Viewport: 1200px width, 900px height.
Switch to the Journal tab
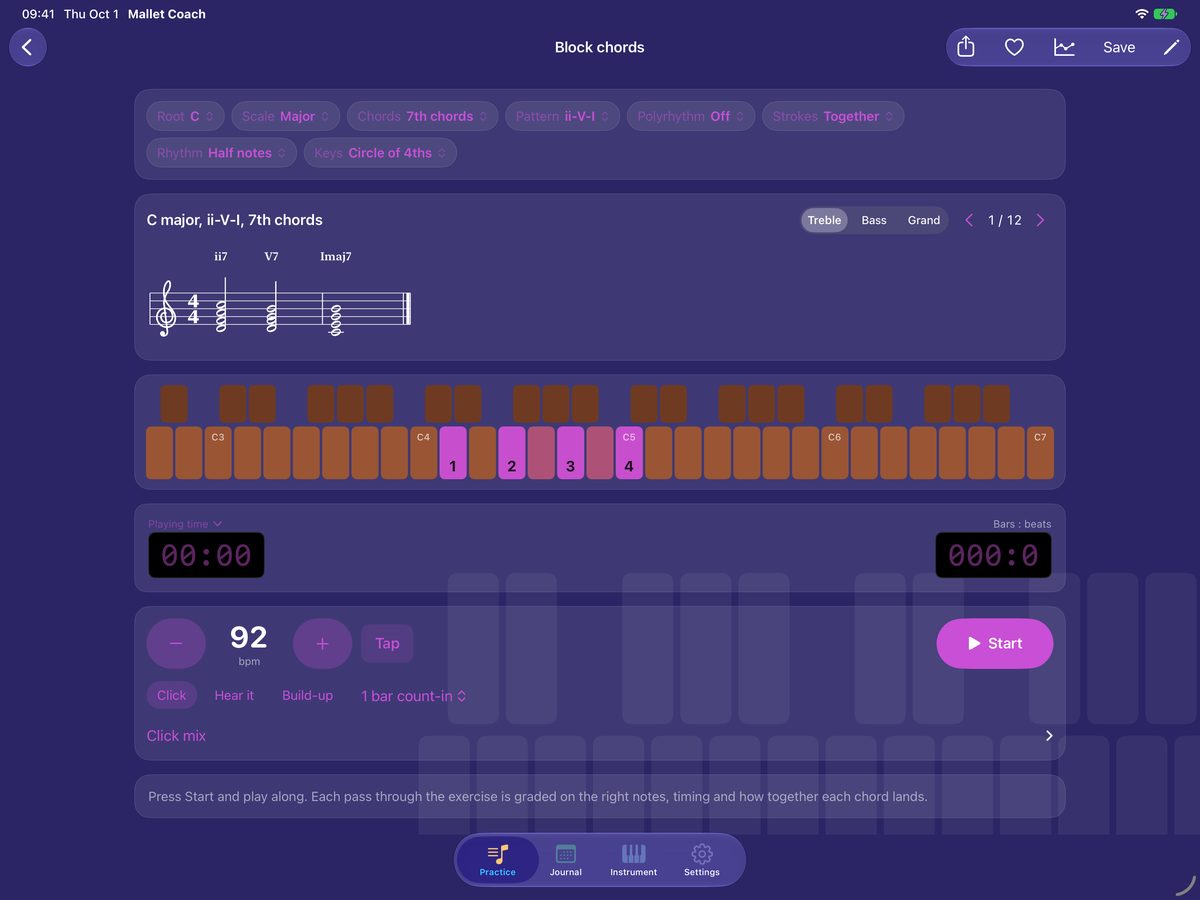pos(566,860)
